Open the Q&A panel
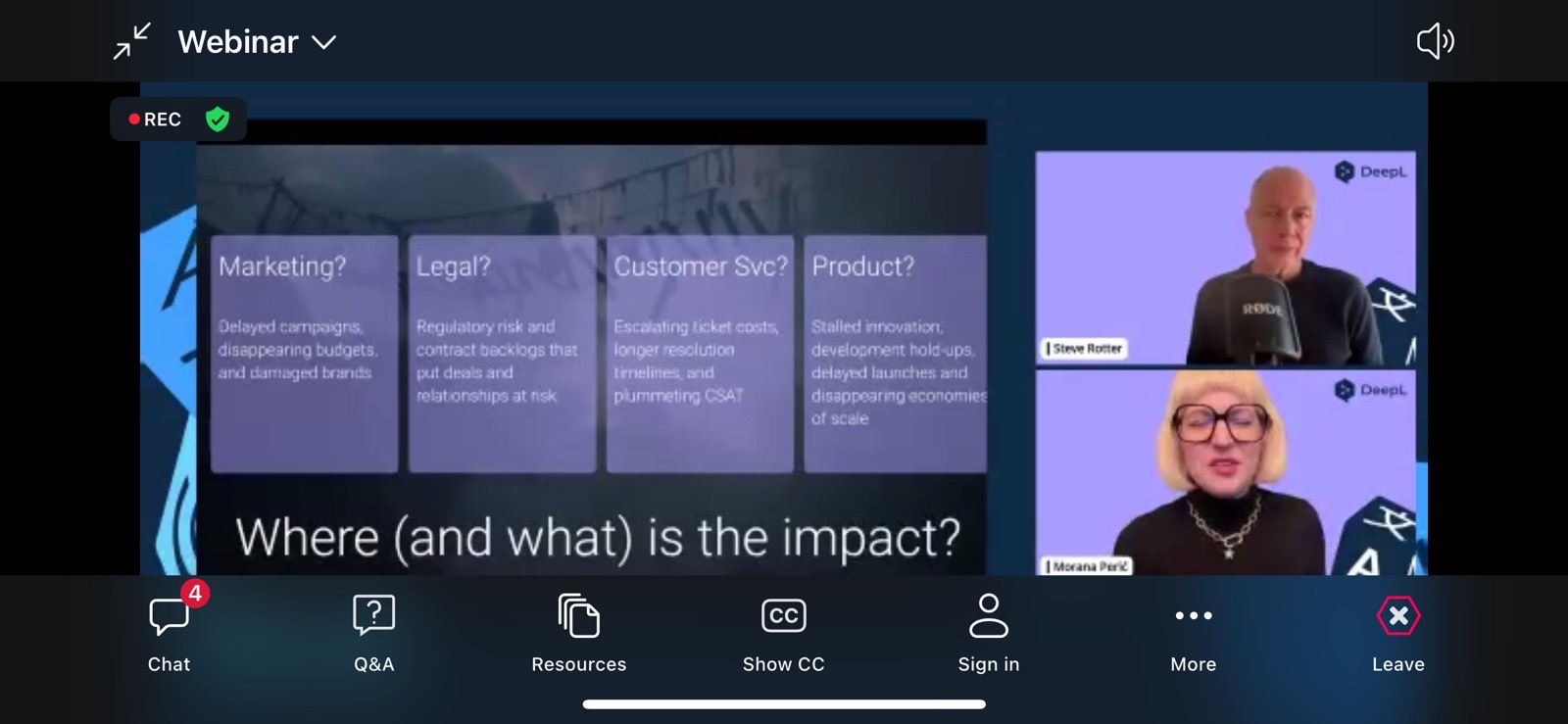 tap(373, 616)
